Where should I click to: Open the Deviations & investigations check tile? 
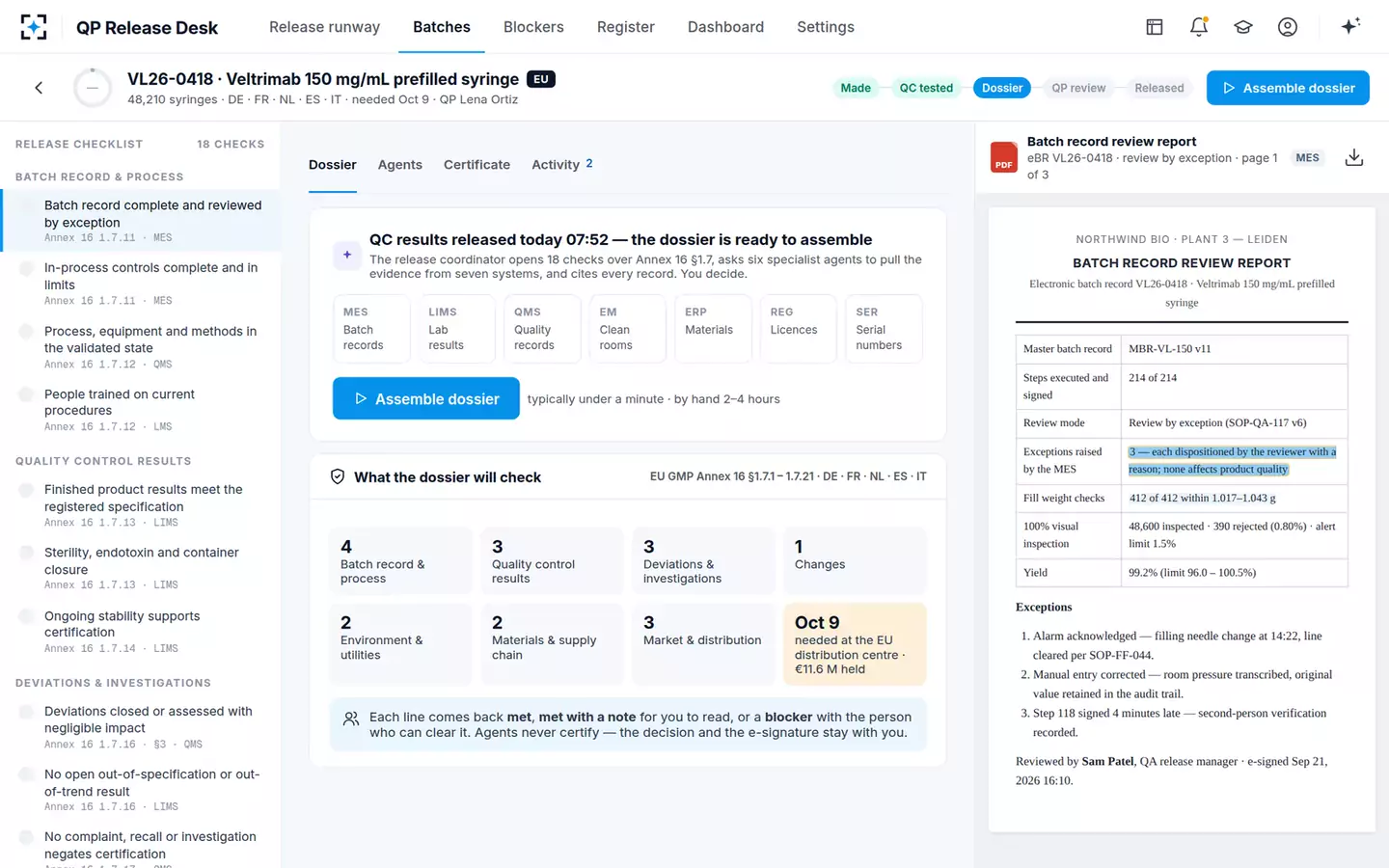[x=703, y=560]
